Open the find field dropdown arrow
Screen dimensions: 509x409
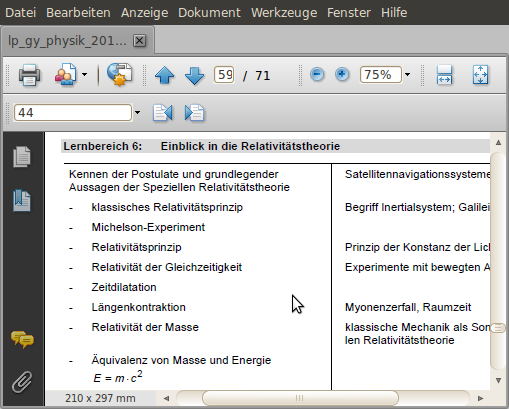coord(137,113)
